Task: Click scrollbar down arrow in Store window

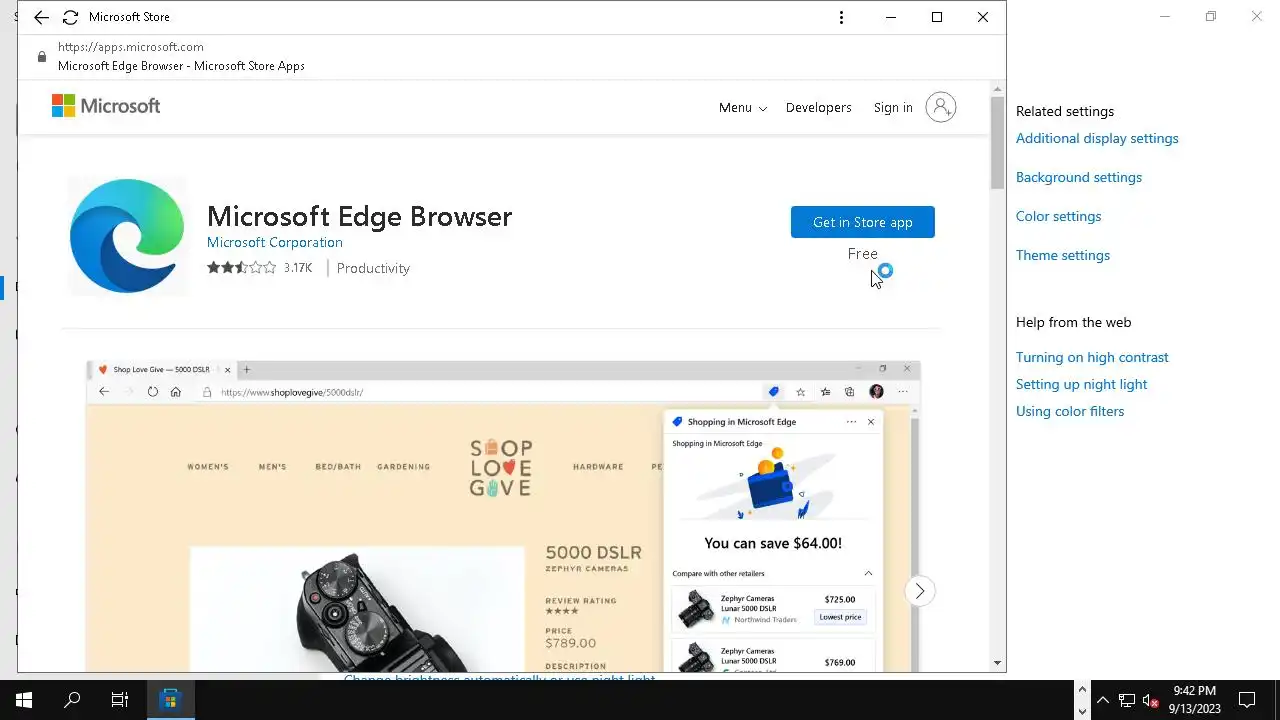Action: (997, 663)
